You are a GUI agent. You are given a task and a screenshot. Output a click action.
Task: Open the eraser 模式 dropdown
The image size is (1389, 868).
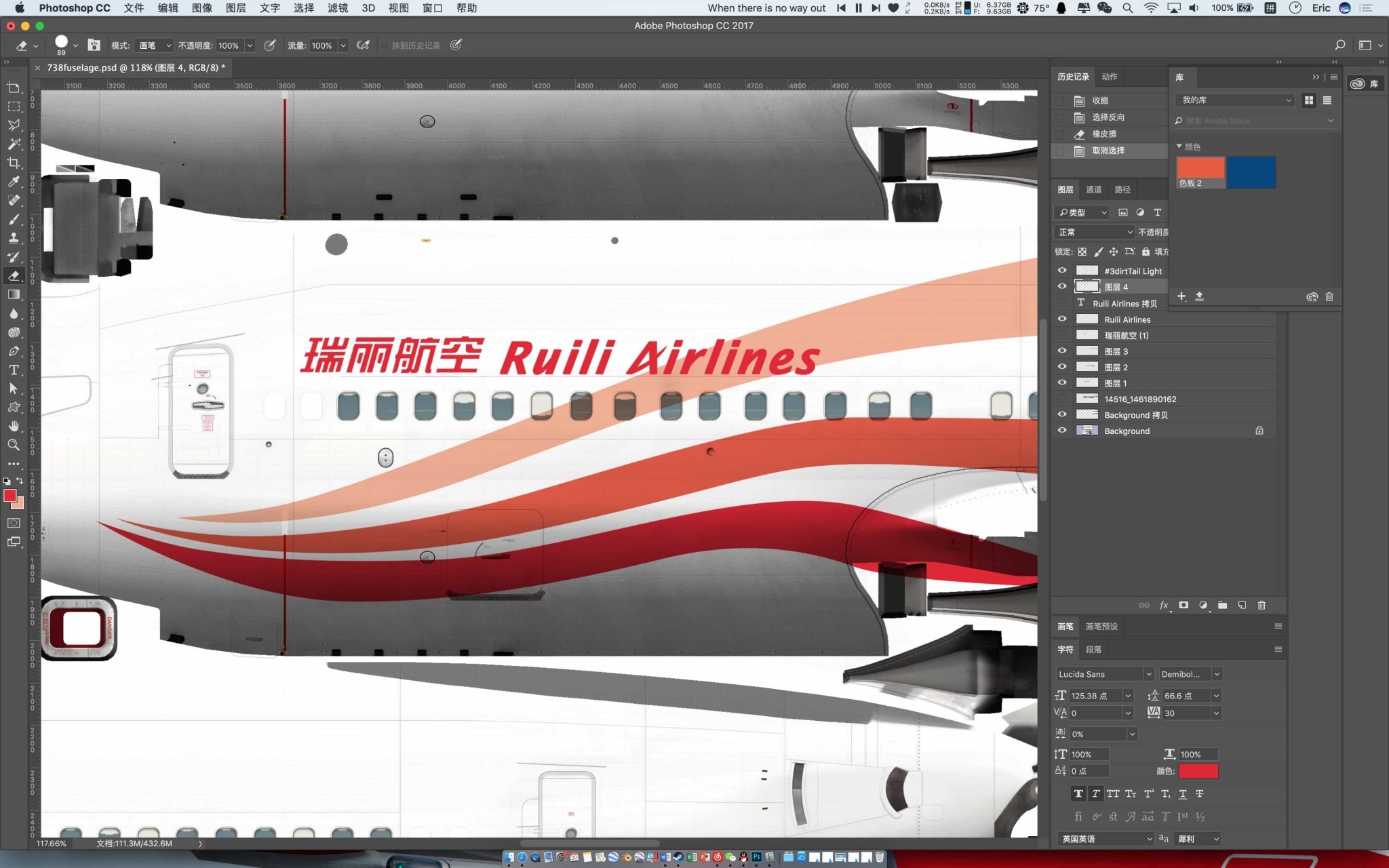click(154, 45)
